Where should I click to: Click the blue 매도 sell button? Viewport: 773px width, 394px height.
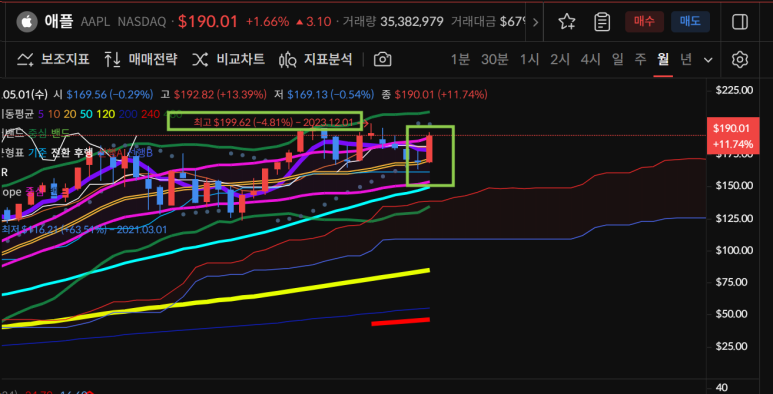[x=690, y=22]
